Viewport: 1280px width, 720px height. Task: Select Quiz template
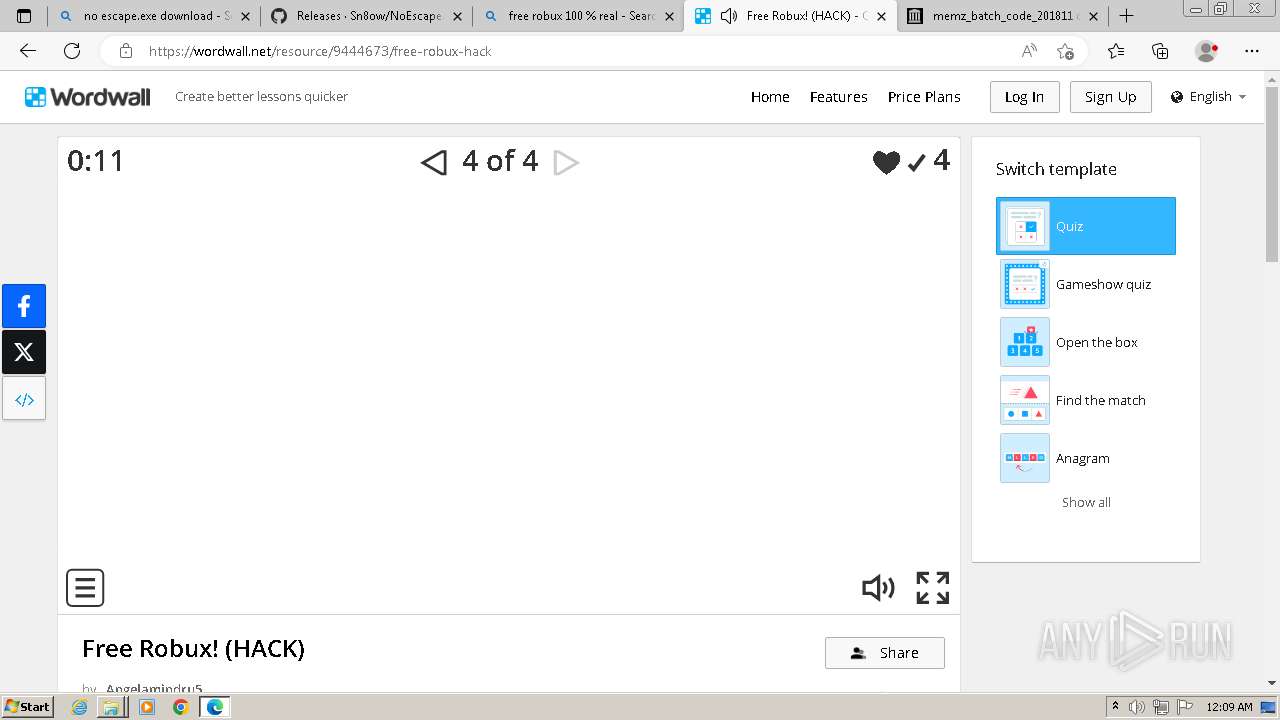click(x=1086, y=226)
